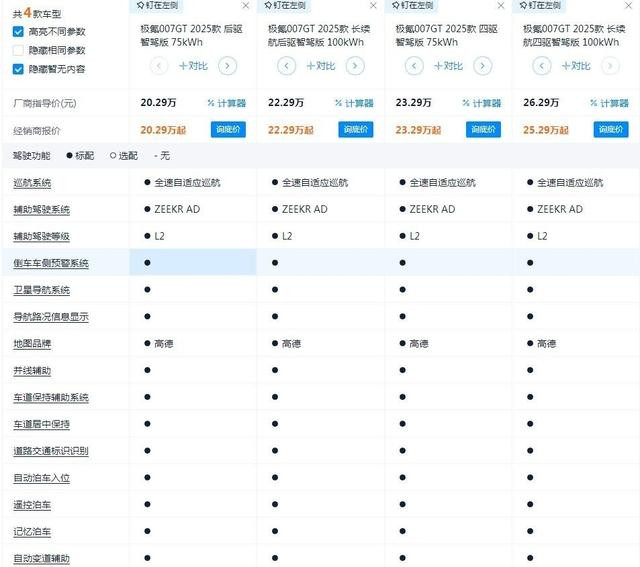This screenshot has width=640, height=567.
Task: Add 长续航后驱智驾版 100kWh to comparison via +对比
Action: click(321, 66)
